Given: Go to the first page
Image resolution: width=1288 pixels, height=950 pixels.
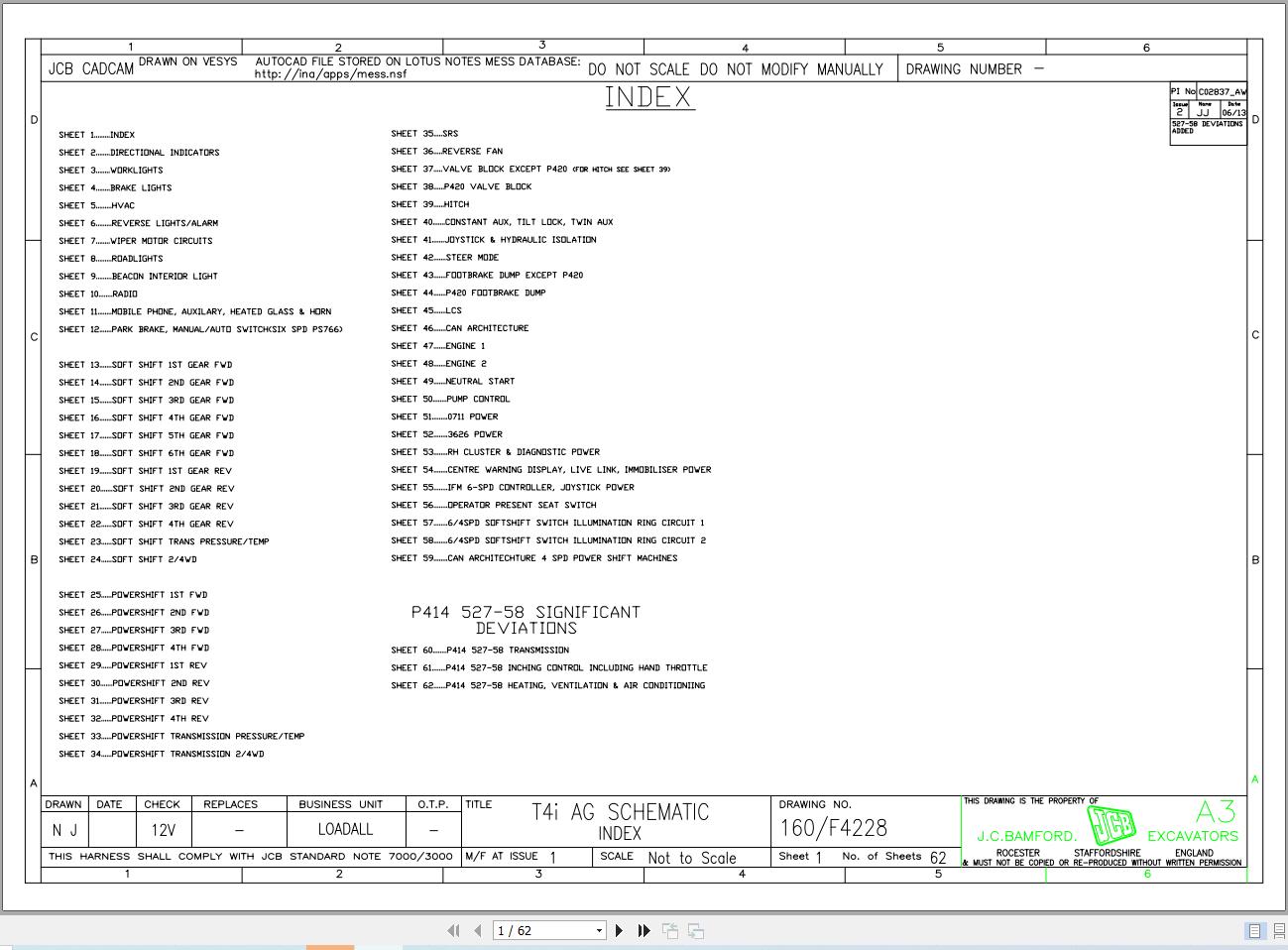Looking at the screenshot, I should [453, 930].
